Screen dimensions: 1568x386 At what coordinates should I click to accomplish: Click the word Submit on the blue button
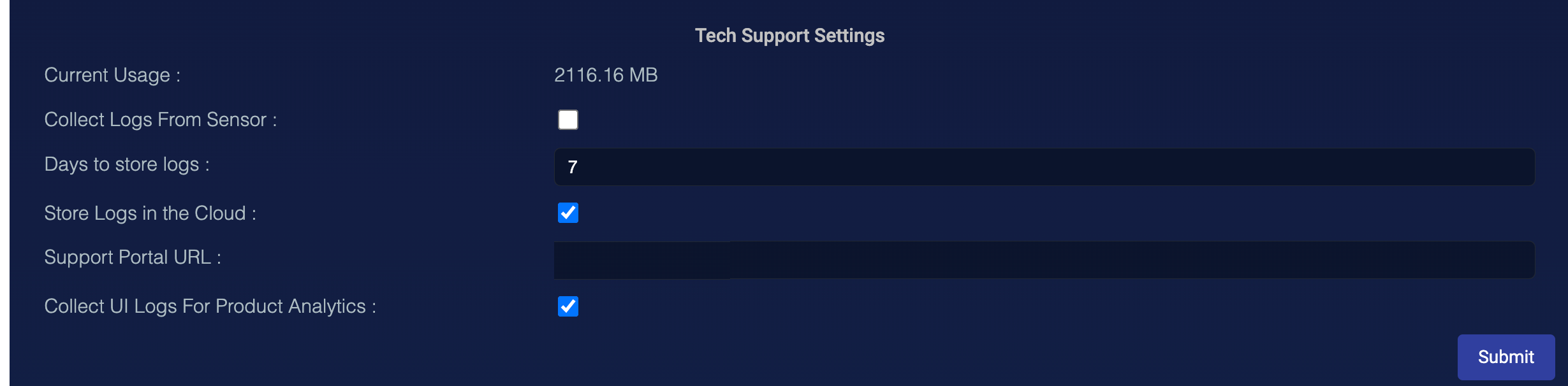1506,357
